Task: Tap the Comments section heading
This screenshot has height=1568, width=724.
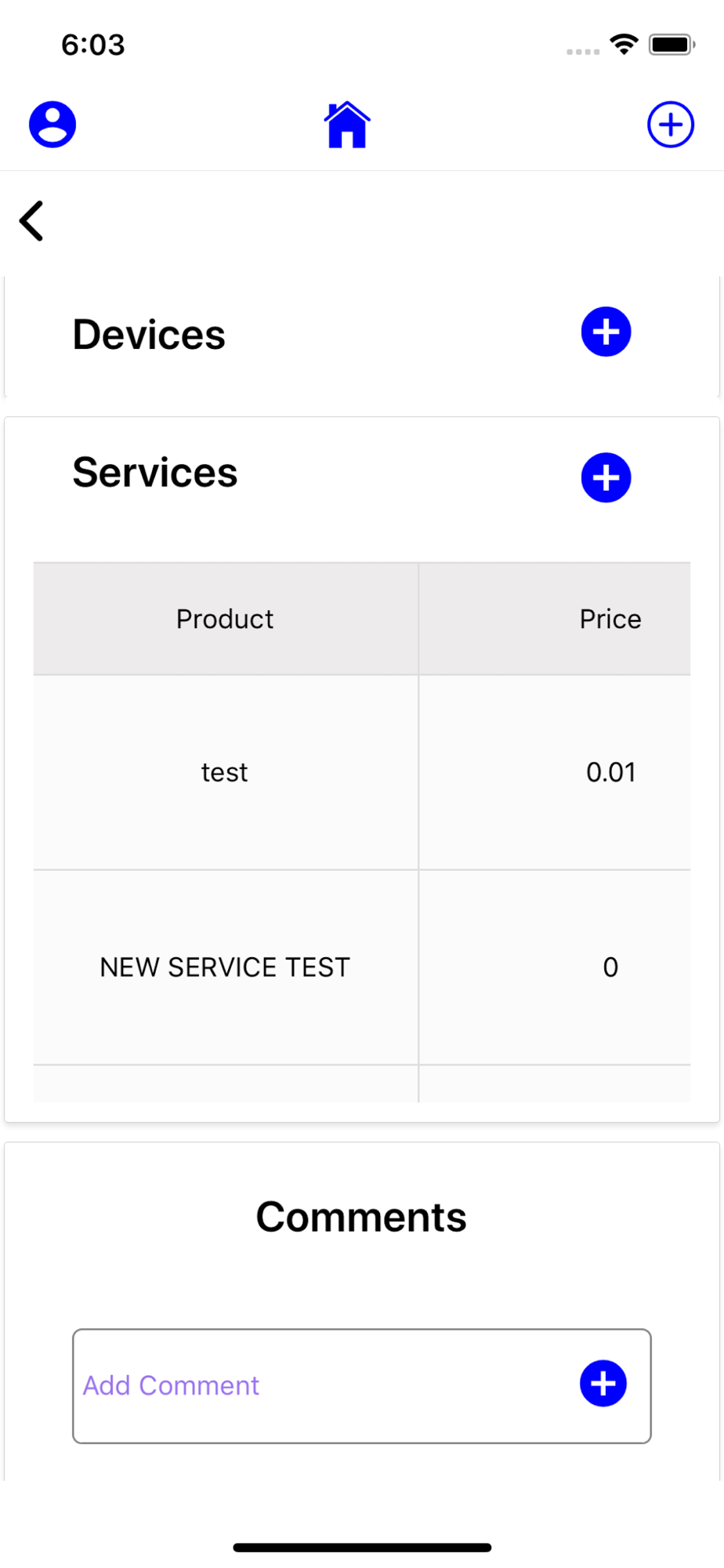Action: (x=361, y=1218)
